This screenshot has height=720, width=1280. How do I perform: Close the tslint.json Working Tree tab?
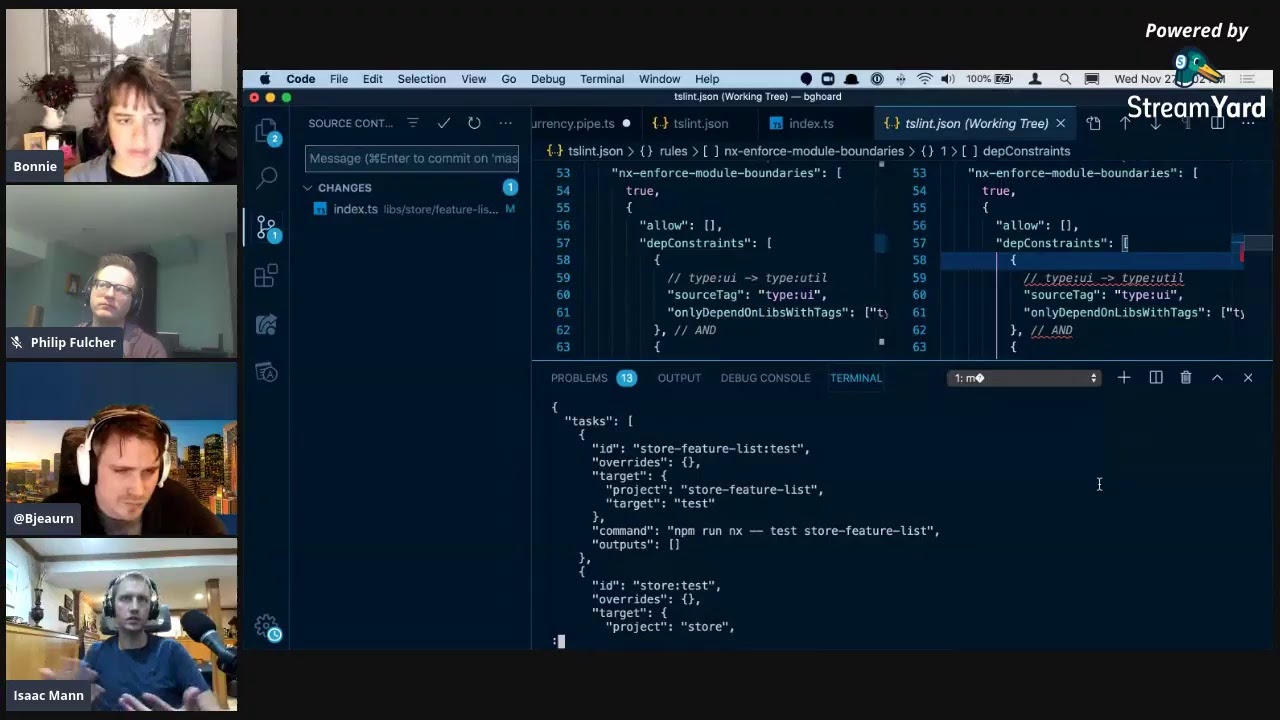[x=1060, y=123]
